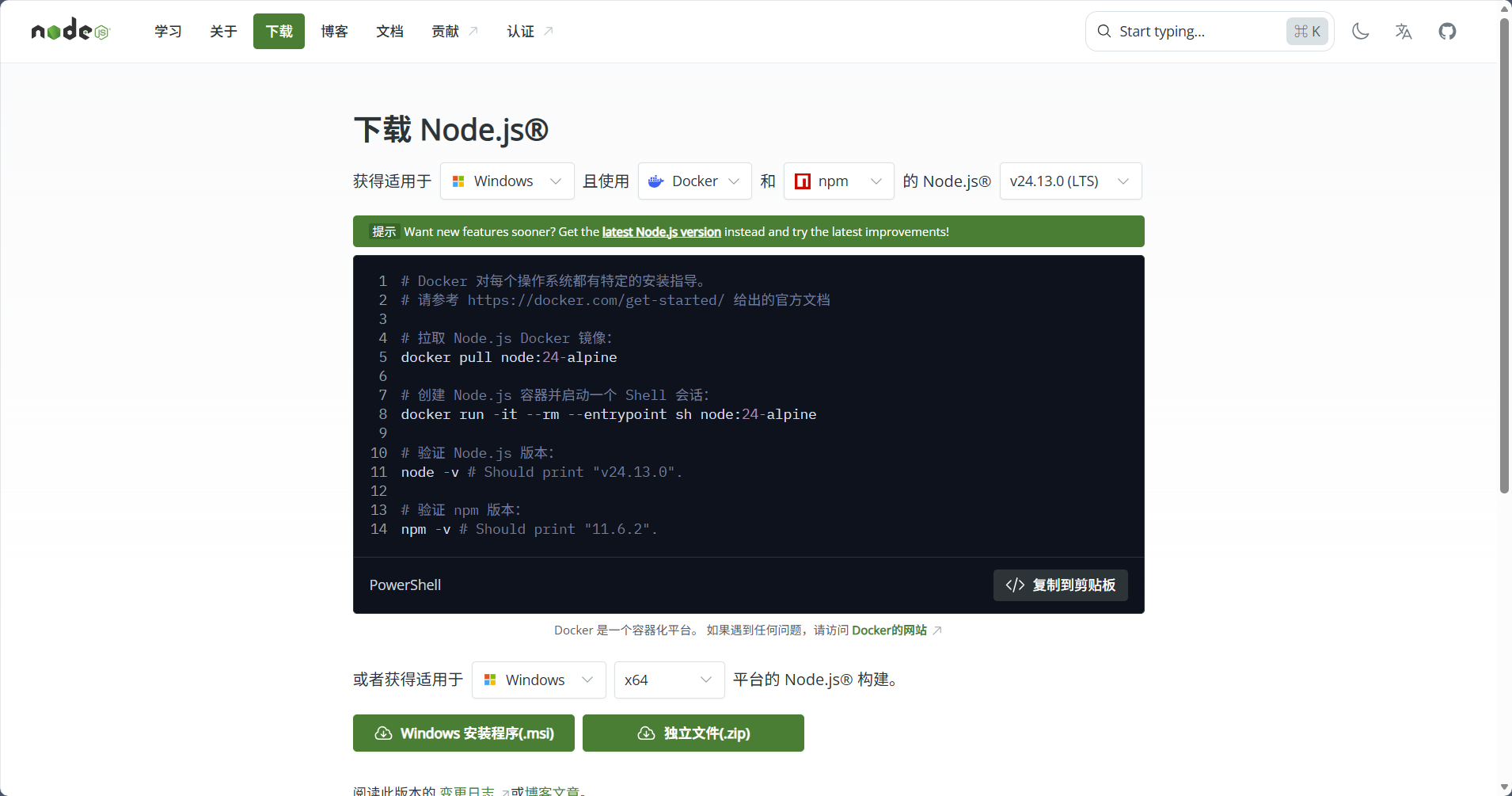Click the download cloud icon on msi button

pos(383,733)
